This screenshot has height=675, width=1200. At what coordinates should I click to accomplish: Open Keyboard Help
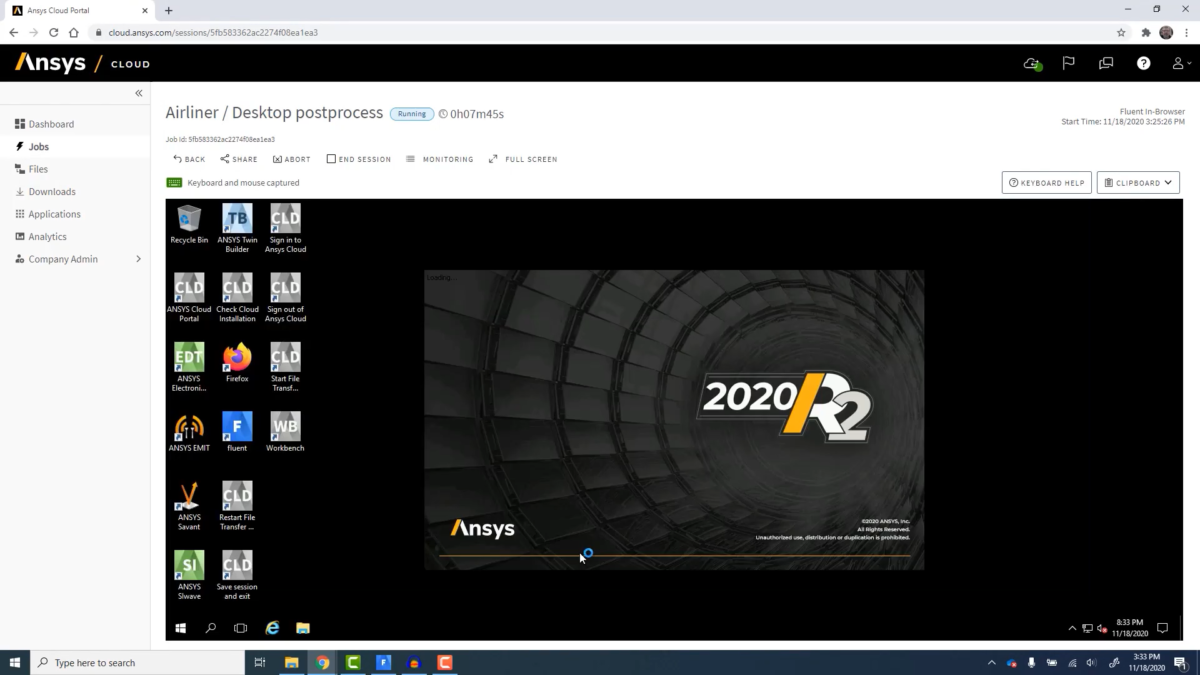[1046, 183]
